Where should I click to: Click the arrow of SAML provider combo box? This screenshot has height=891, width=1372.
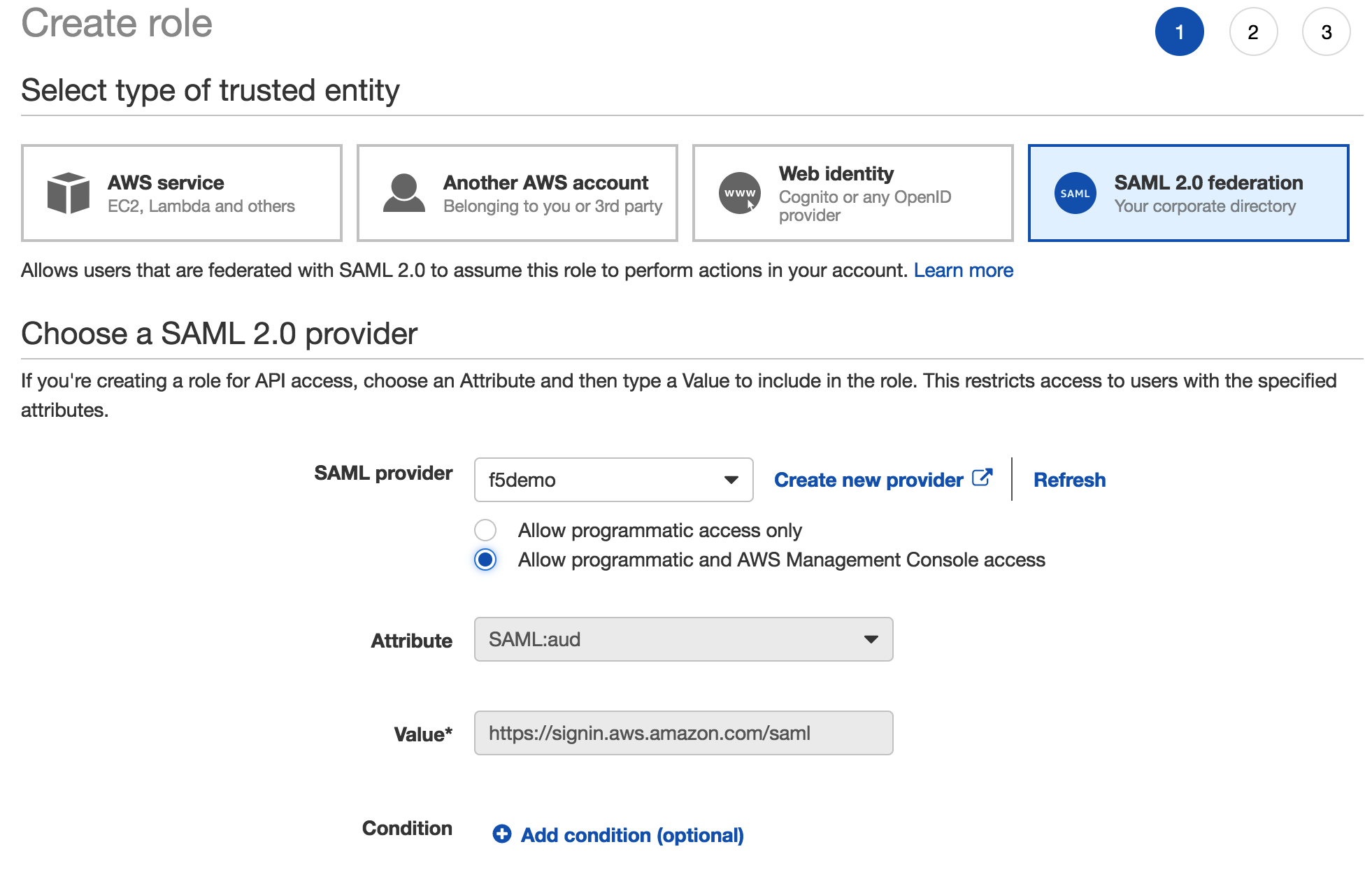tap(731, 480)
